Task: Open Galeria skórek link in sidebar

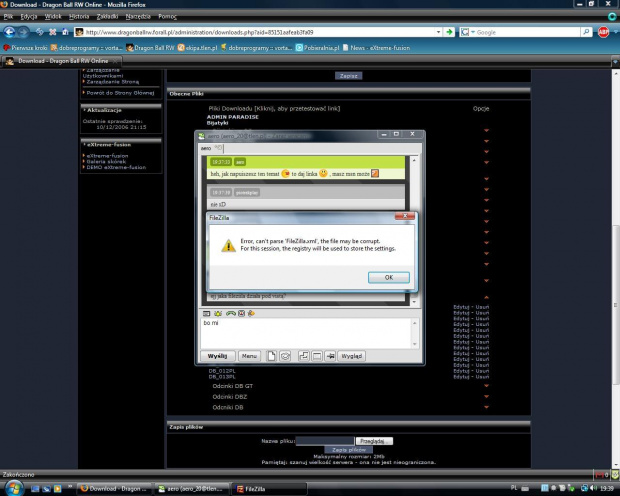Action: [106, 161]
